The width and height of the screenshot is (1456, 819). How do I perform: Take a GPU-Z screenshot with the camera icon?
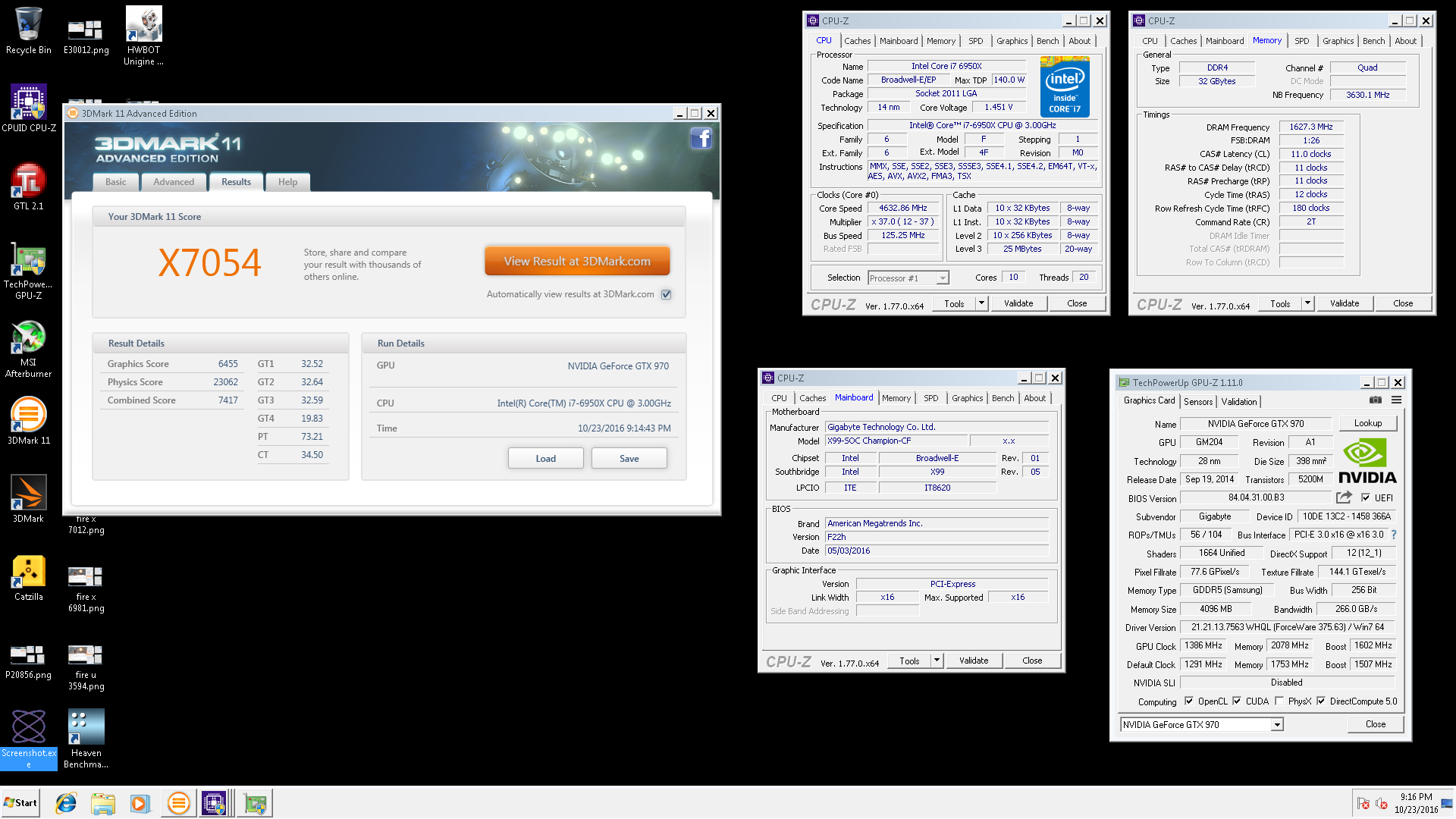click(x=1376, y=400)
